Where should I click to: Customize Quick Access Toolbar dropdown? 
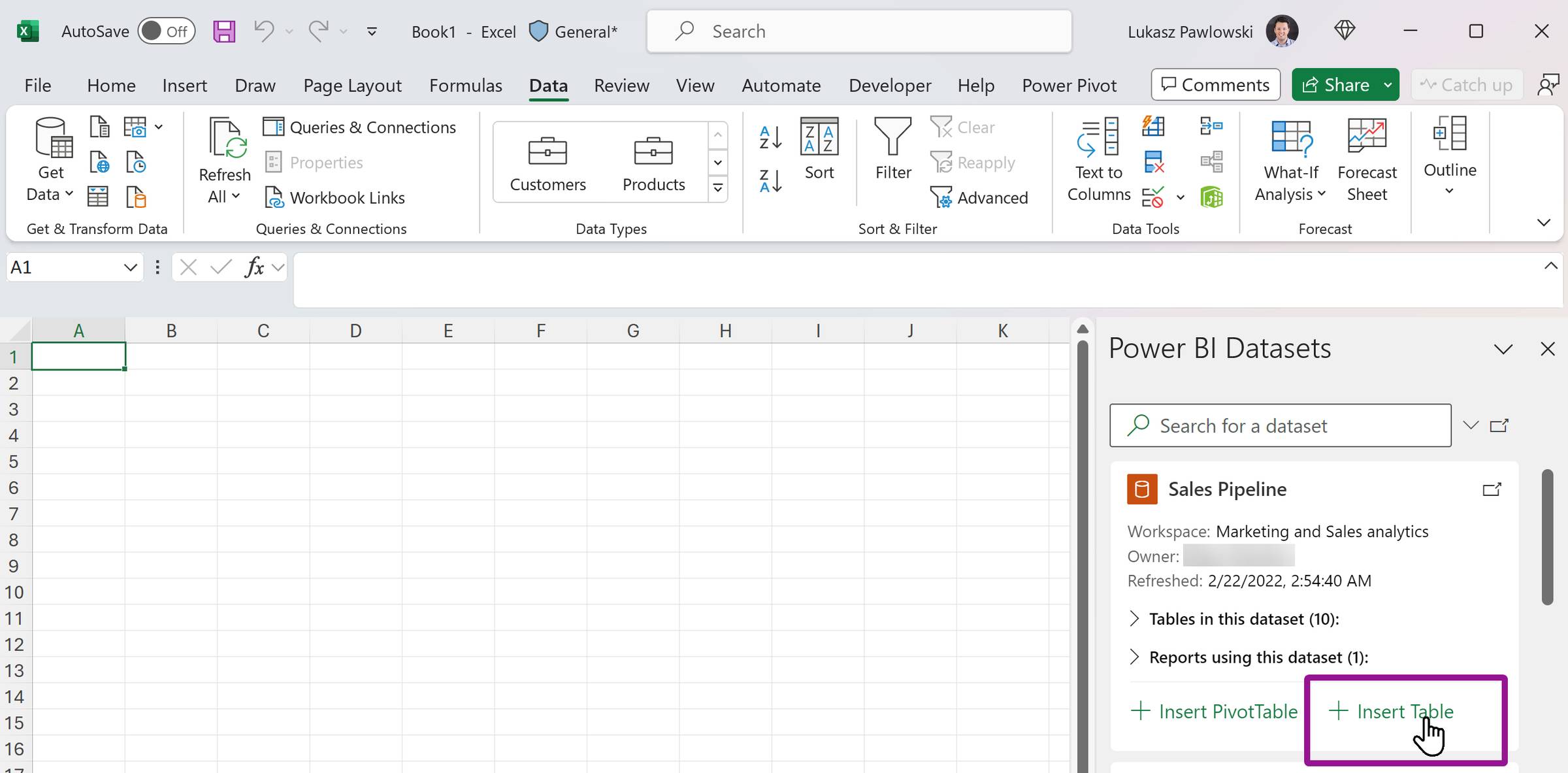tap(372, 31)
